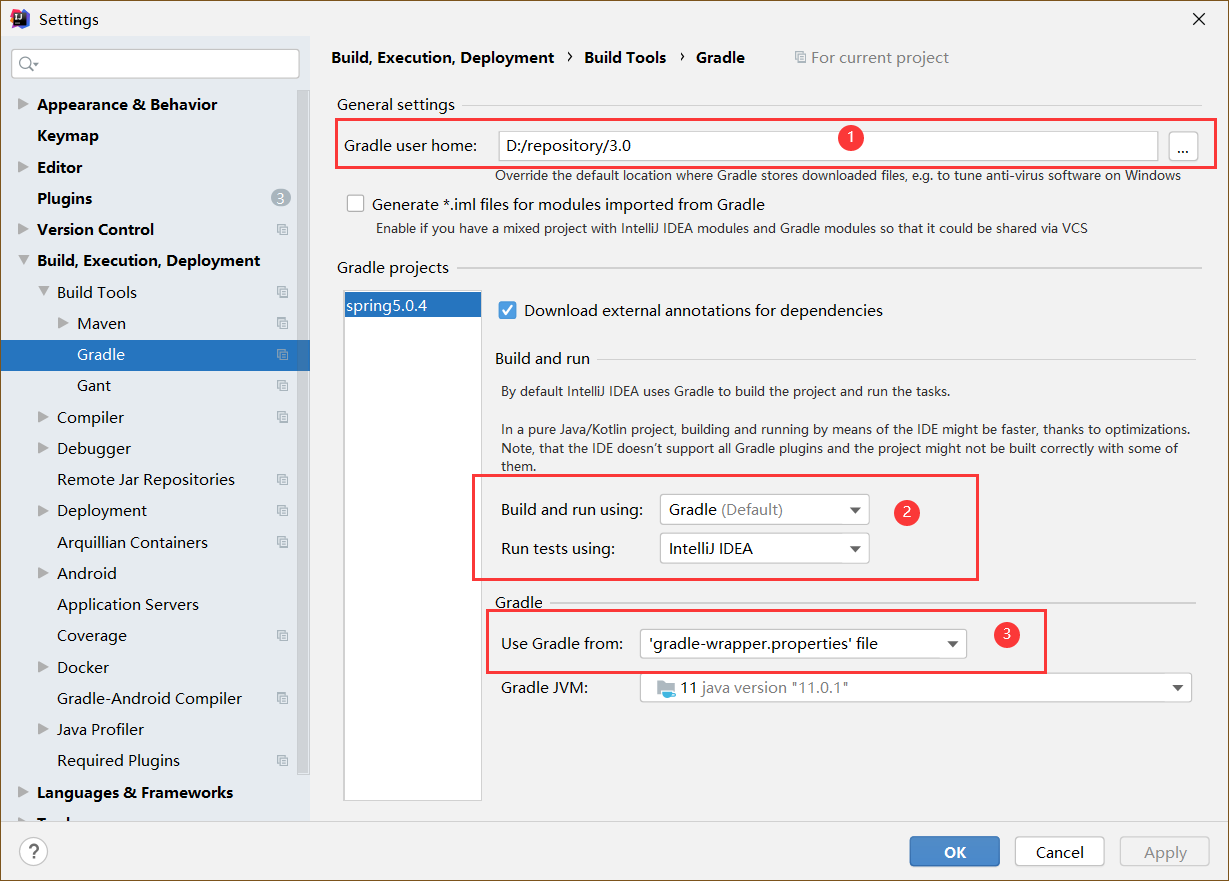Click the project-level icon beside Build Tools

(282, 292)
